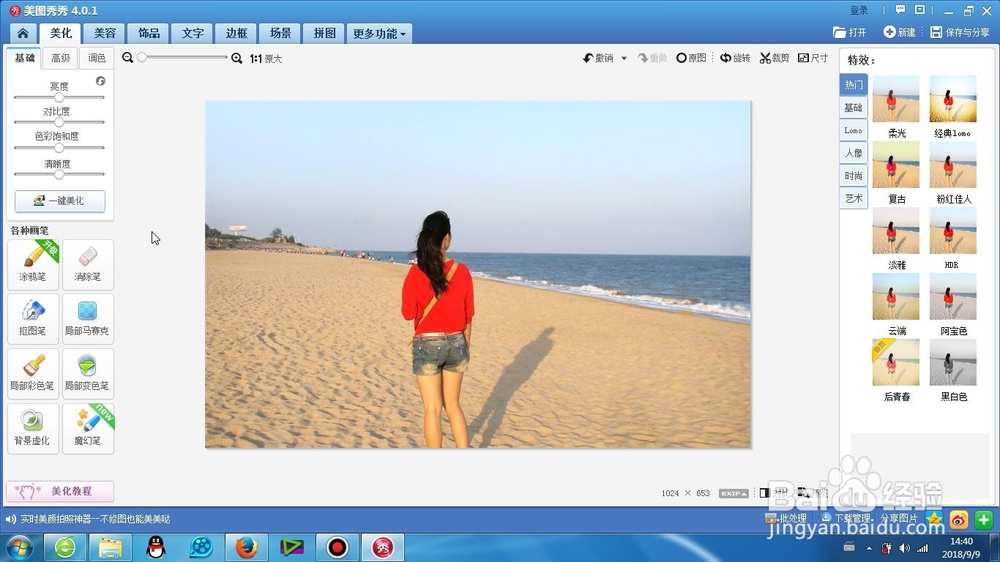Switch to the 饰品 tab
The width and height of the screenshot is (1000, 562).
pyautogui.click(x=149, y=33)
